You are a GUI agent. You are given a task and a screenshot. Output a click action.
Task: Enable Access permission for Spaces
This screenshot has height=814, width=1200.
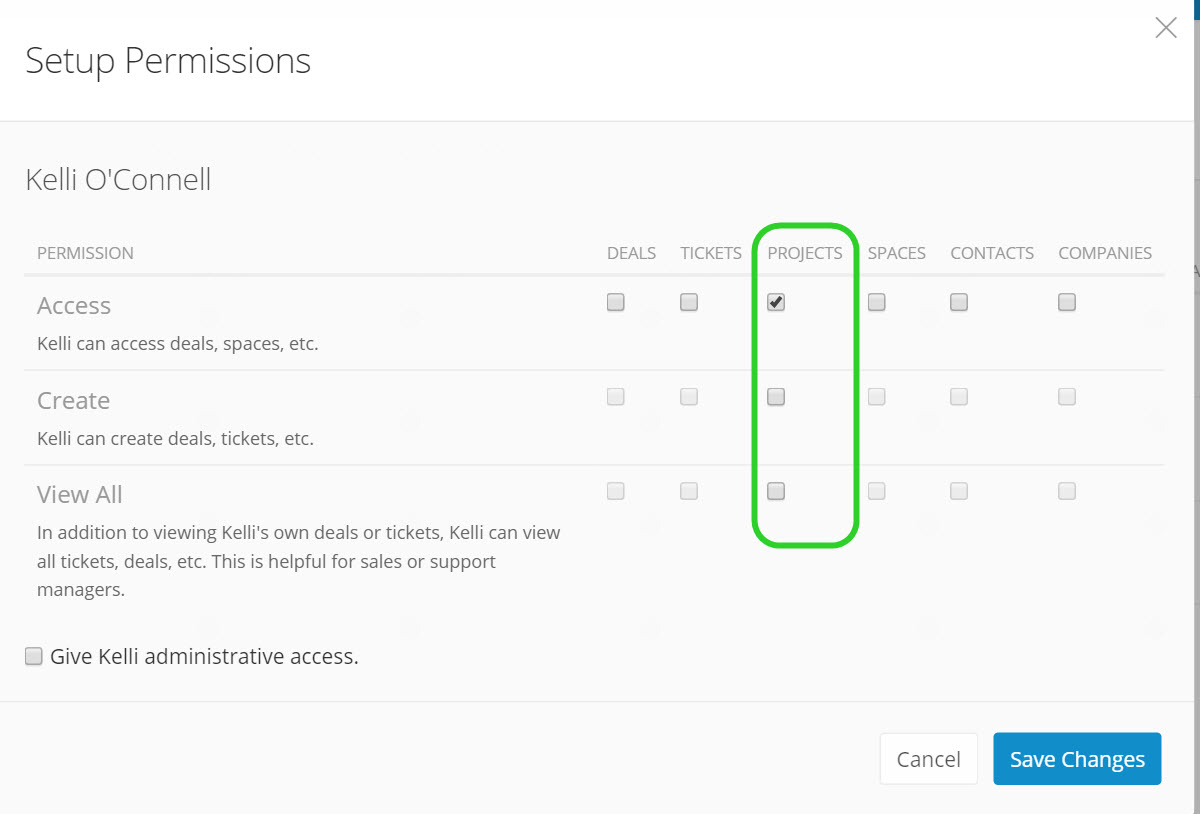tap(877, 302)
